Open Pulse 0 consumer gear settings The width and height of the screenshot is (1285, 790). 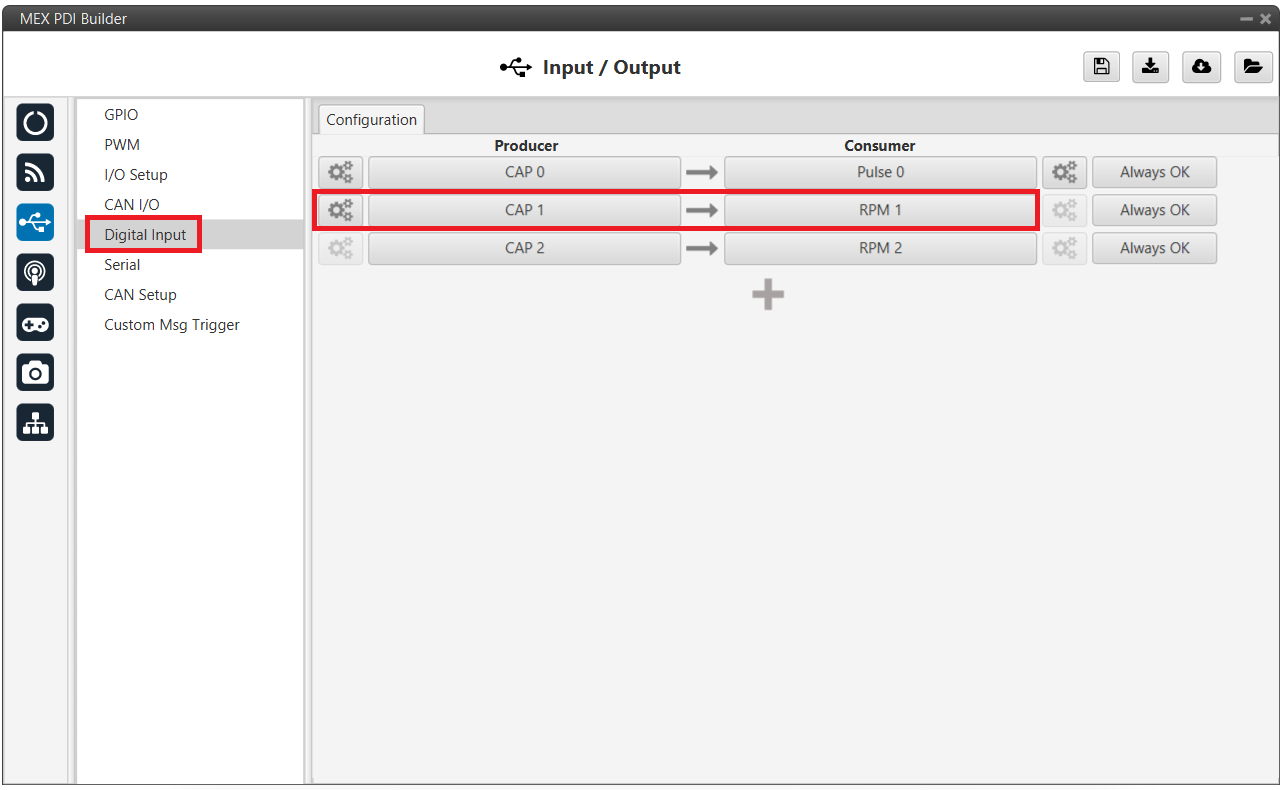pos(1064,172)
